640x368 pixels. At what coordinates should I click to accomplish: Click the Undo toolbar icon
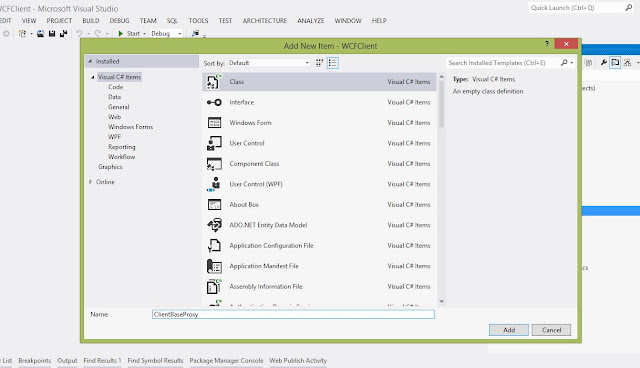(x=79, y=33)
